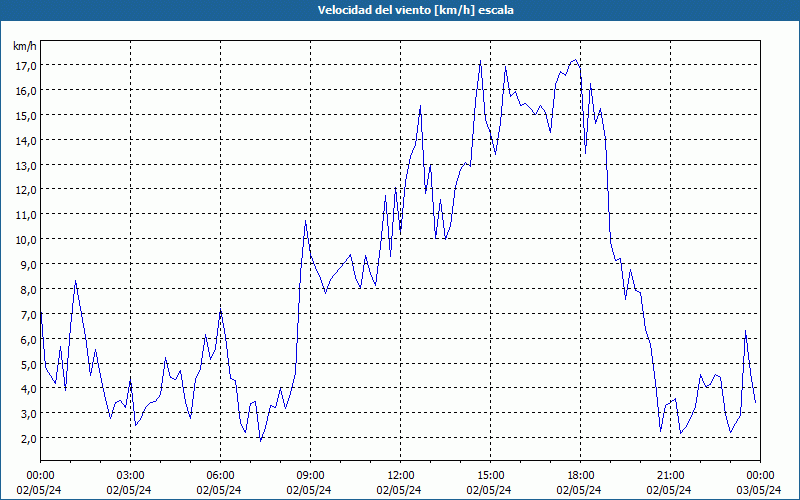Select the '15:00' time label

click(x=490, y=476)
